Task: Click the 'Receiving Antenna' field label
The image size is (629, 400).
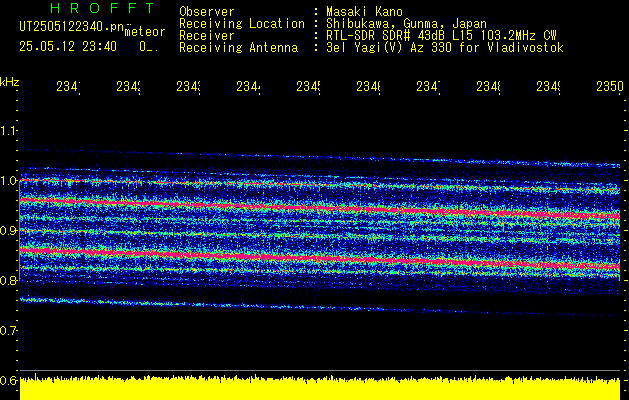Action: [238, 48]
